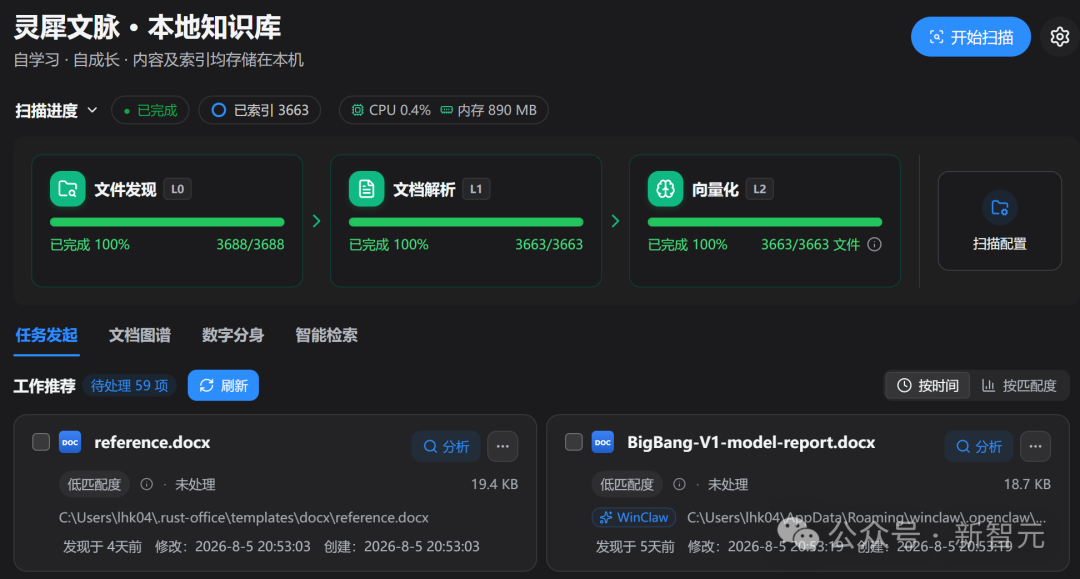Click the DOC icon of reference.docx
Viewport: 1080px width, 579px height.
click(x=70, y=442)
